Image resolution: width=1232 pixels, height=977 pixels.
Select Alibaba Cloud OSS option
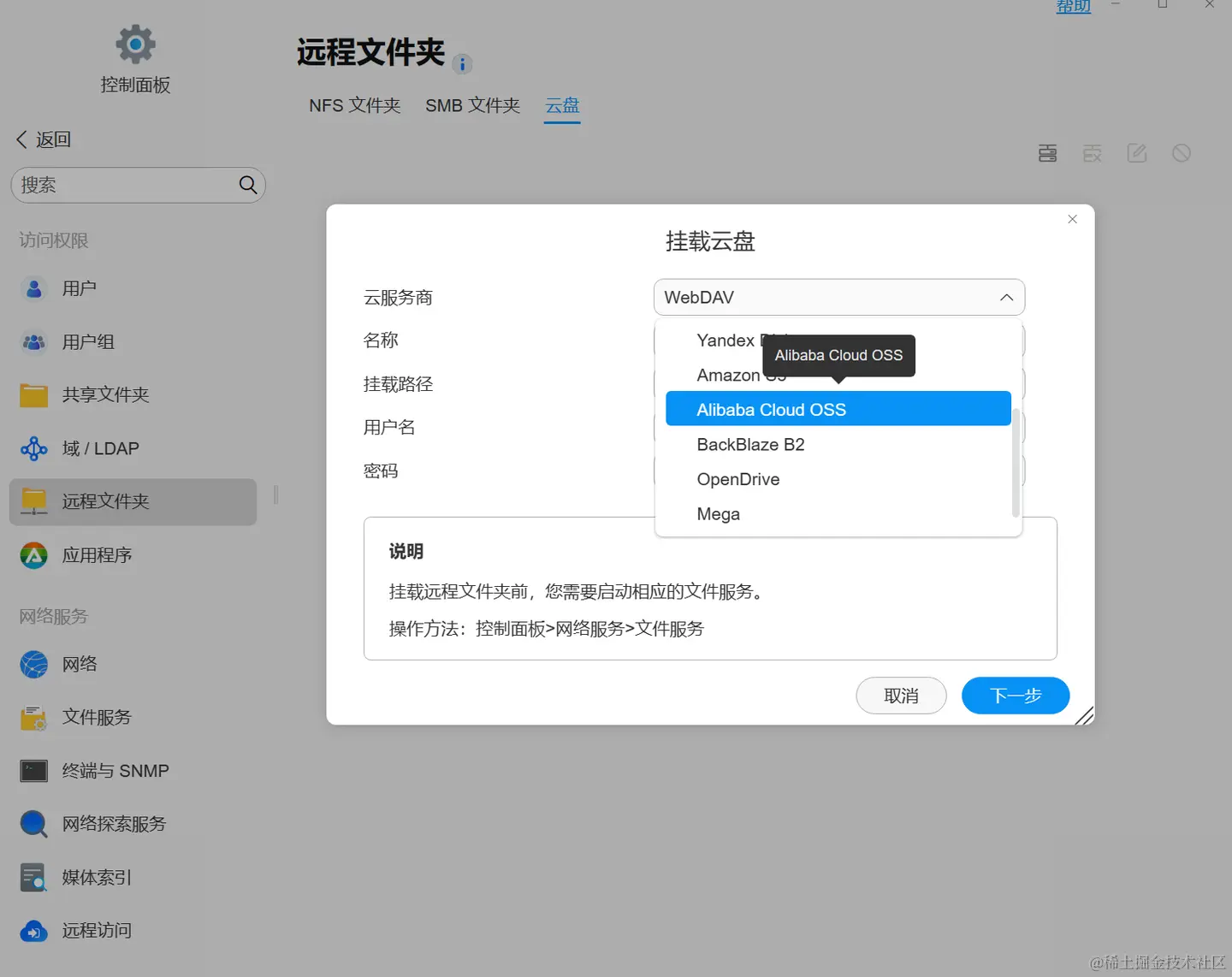coord(838,409)
